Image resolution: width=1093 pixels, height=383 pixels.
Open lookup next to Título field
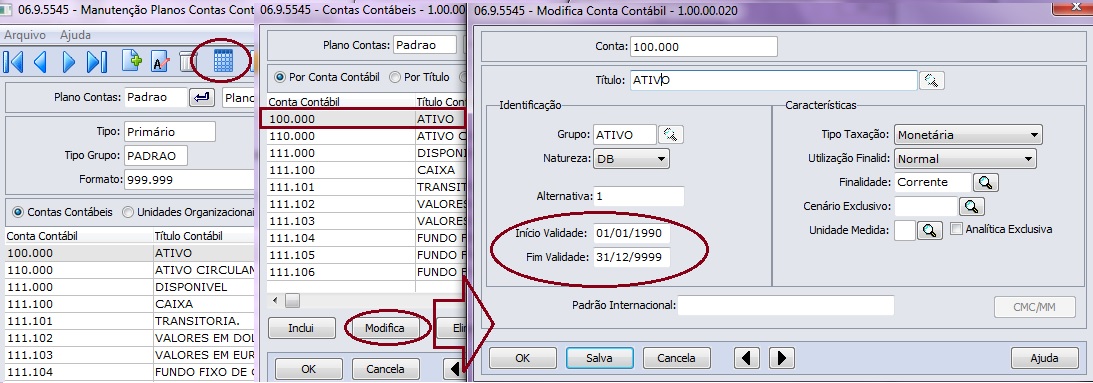(x=931, y=80)
